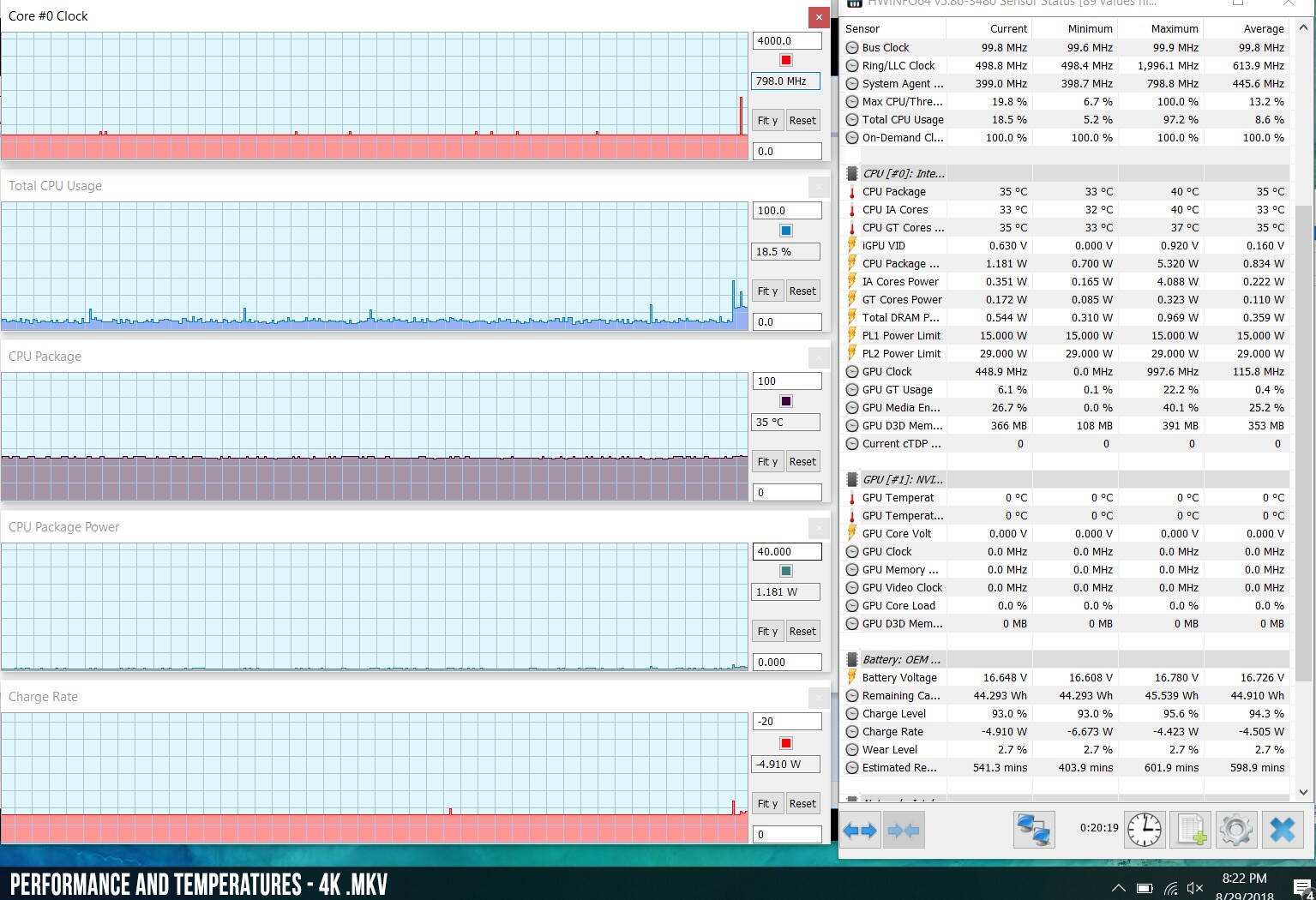Screen dimensions: 1316x900
Task: Click the muted speaker icon in system tray
Action: pyautogui.click(x=1195, y=888)
